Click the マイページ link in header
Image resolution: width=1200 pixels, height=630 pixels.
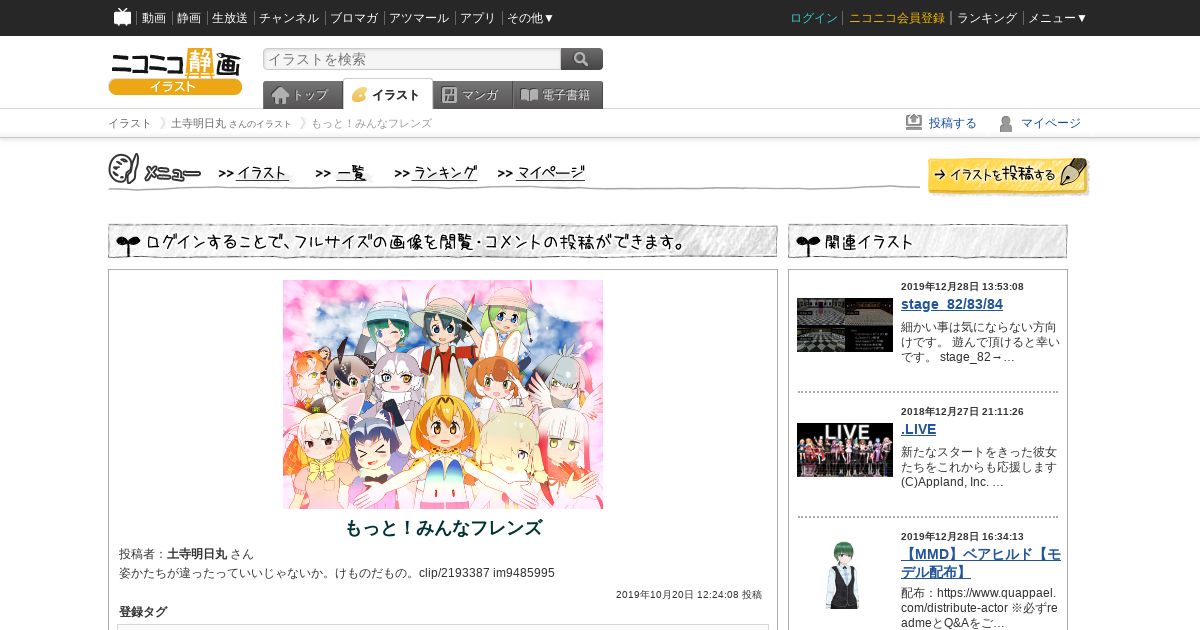tap(1051, 123)
